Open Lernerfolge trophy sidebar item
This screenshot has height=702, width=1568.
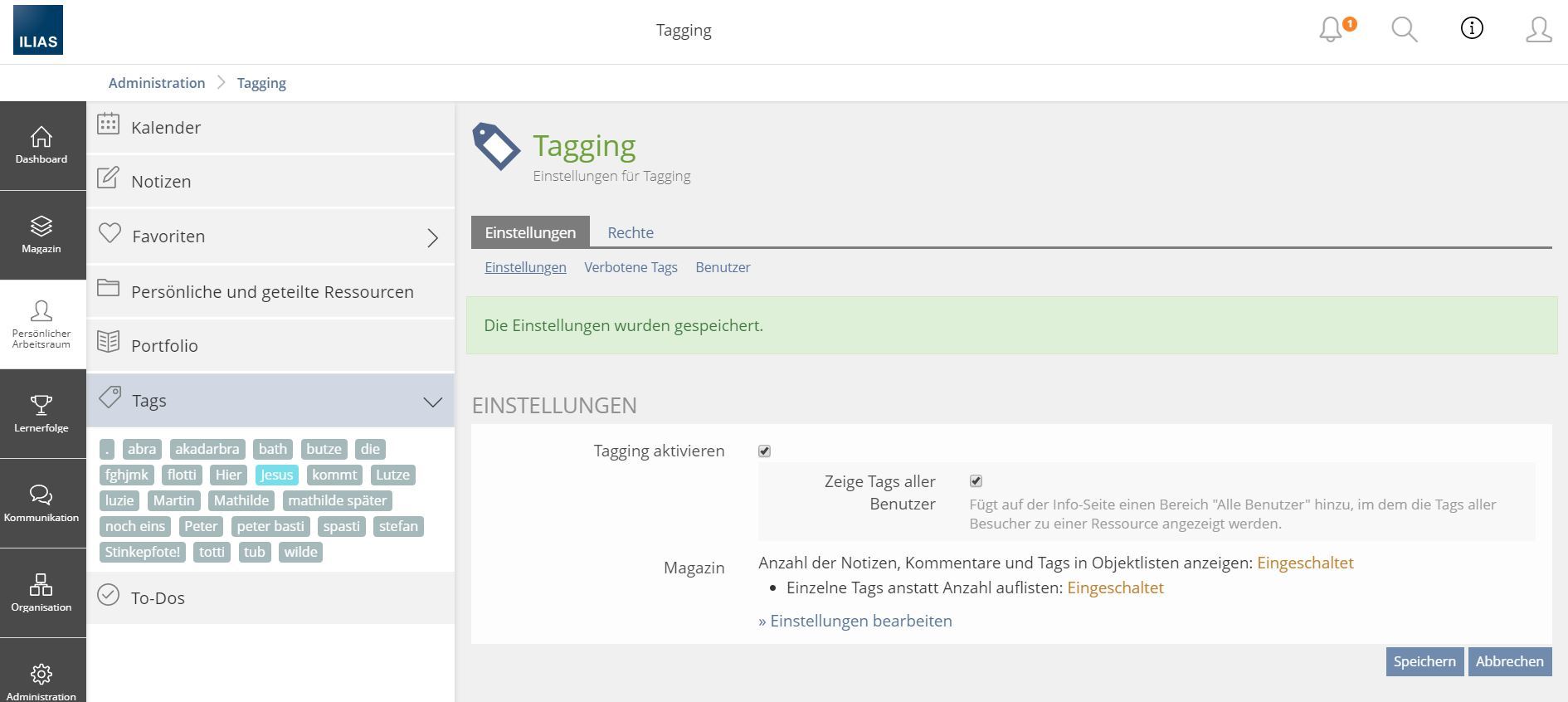[x=41, y=413]
